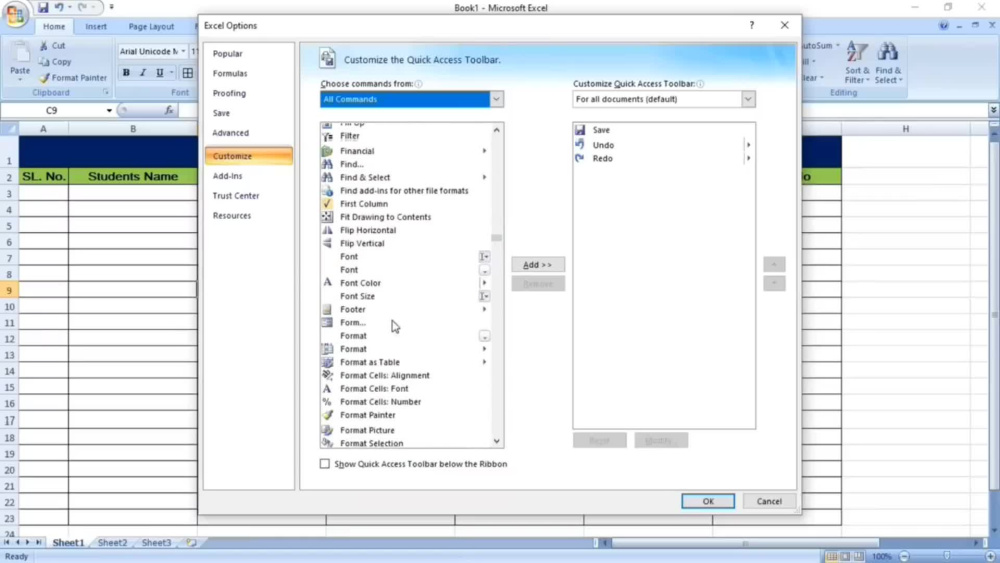Click the Format Picture icon

(327, 430)
